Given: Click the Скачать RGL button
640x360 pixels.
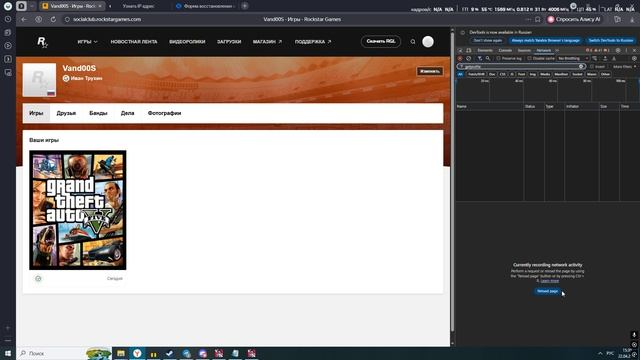Looking at the screenshot, I should coord(381,41).
